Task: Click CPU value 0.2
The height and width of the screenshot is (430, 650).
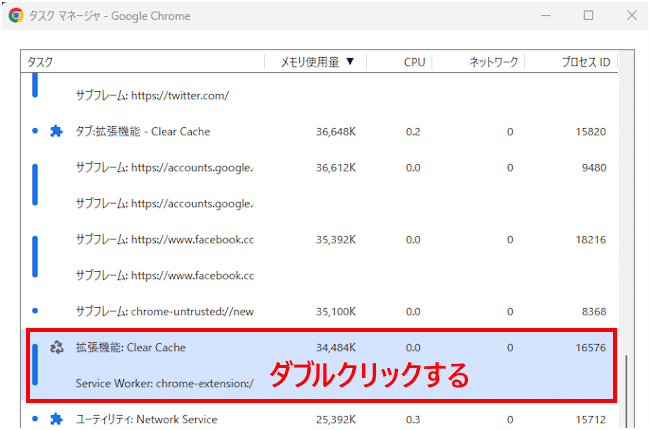Action: pyautogui.click(x=413, y=132)
